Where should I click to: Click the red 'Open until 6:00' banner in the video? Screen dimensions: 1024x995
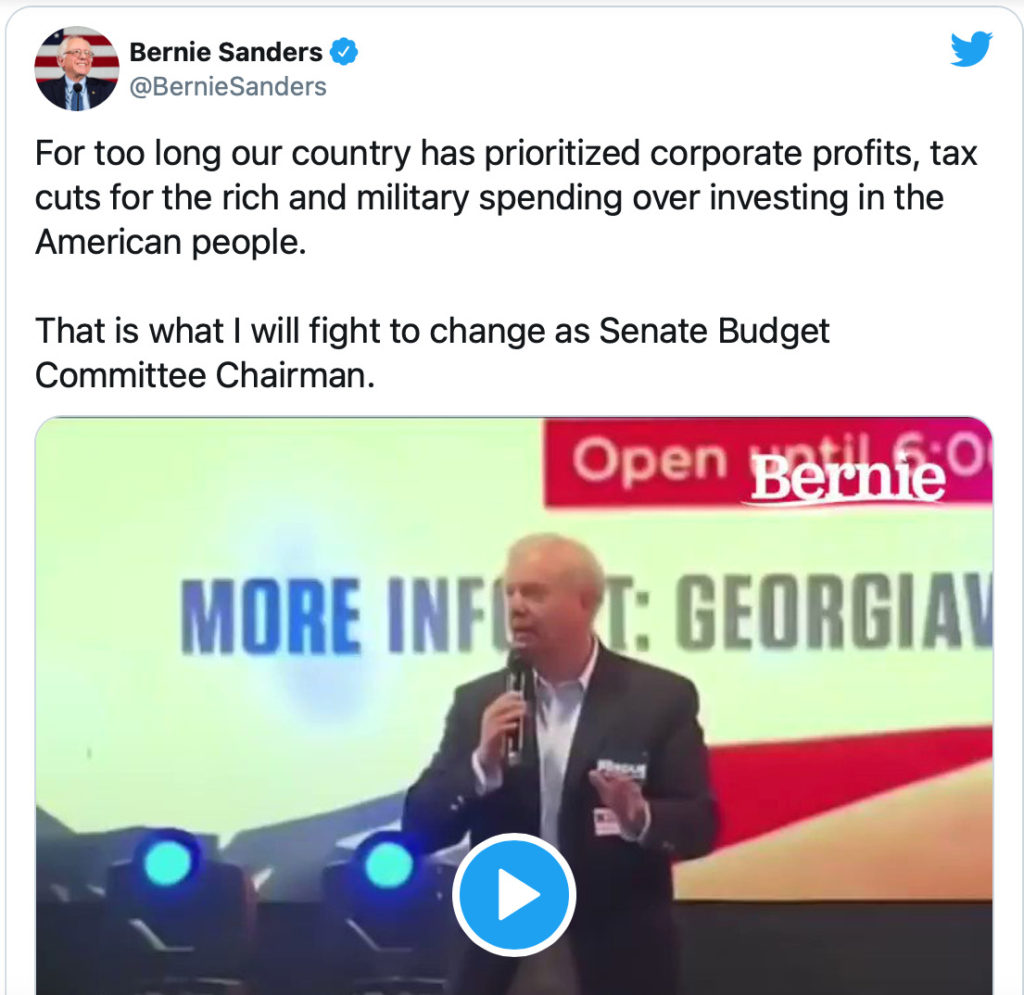[x=650, y=461]
